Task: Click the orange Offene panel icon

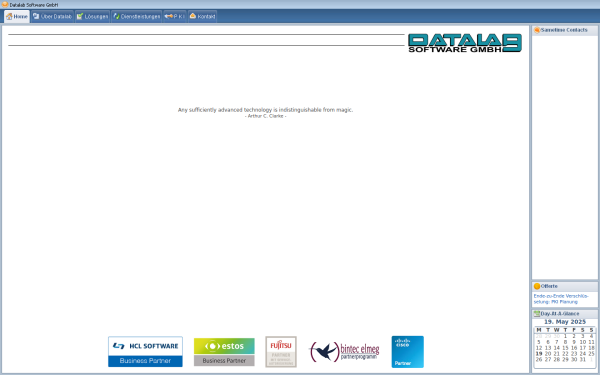Action: [537, 286]
